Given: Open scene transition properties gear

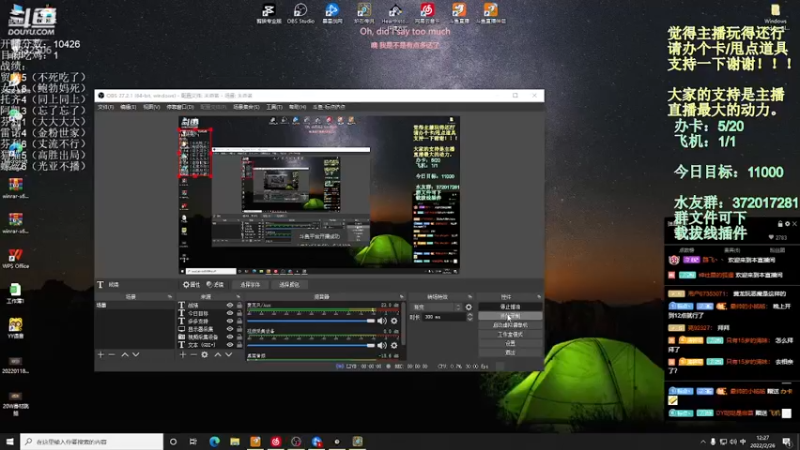Looking at the screenshot, I should pyautogui.click(x=468, y=307).
